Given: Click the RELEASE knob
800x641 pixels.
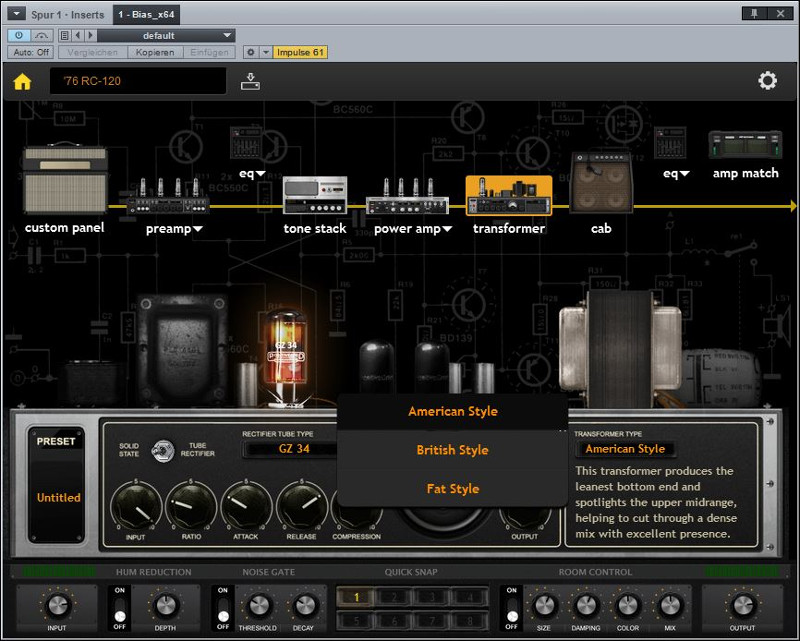Looking at the screenshot, I should pos(302,507).
